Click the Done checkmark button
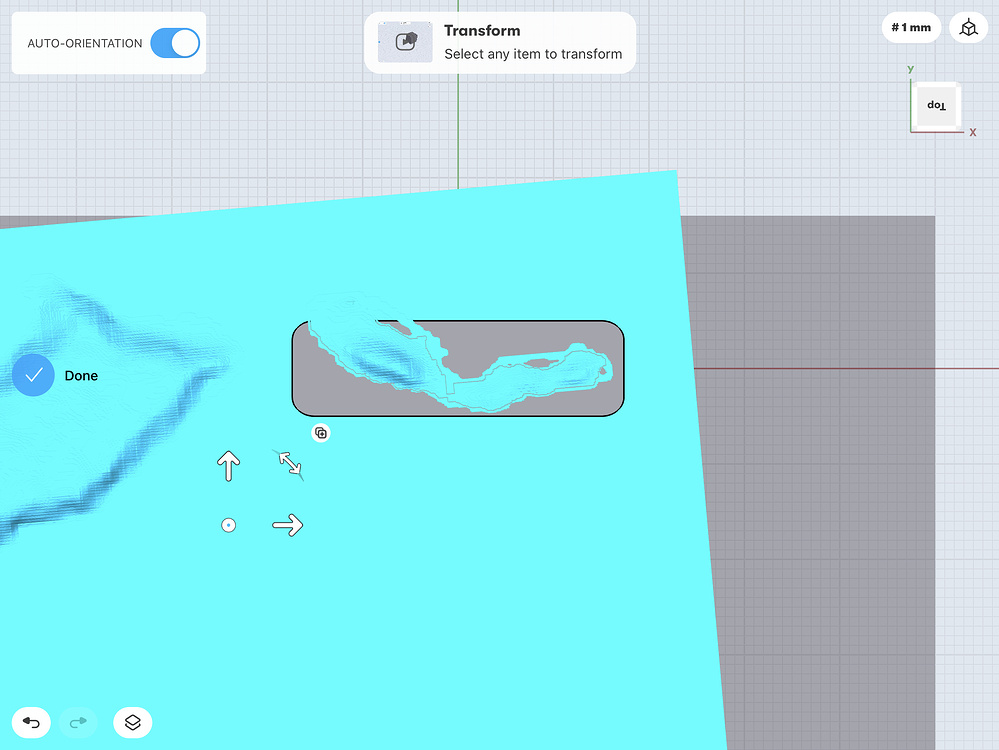999x750 pixels. pyautogui.click(x=33, y=375)
